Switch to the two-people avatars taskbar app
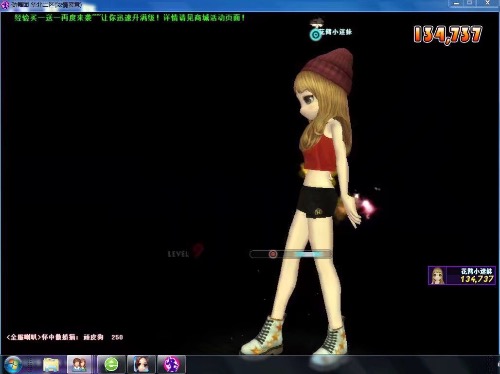This screenshot has width=500, height=374. 79,365
